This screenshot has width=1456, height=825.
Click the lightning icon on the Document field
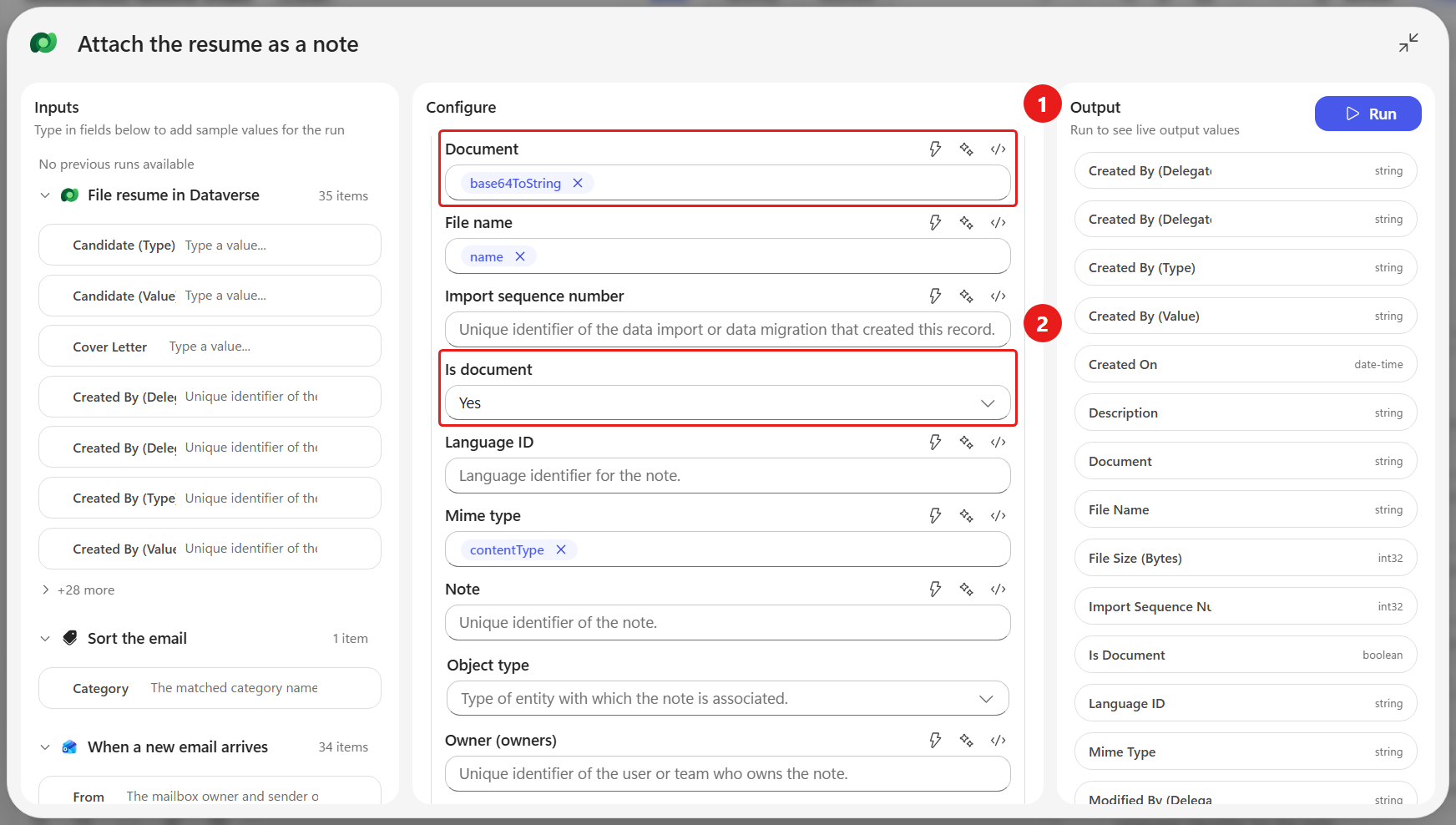(x=935, y=149)
